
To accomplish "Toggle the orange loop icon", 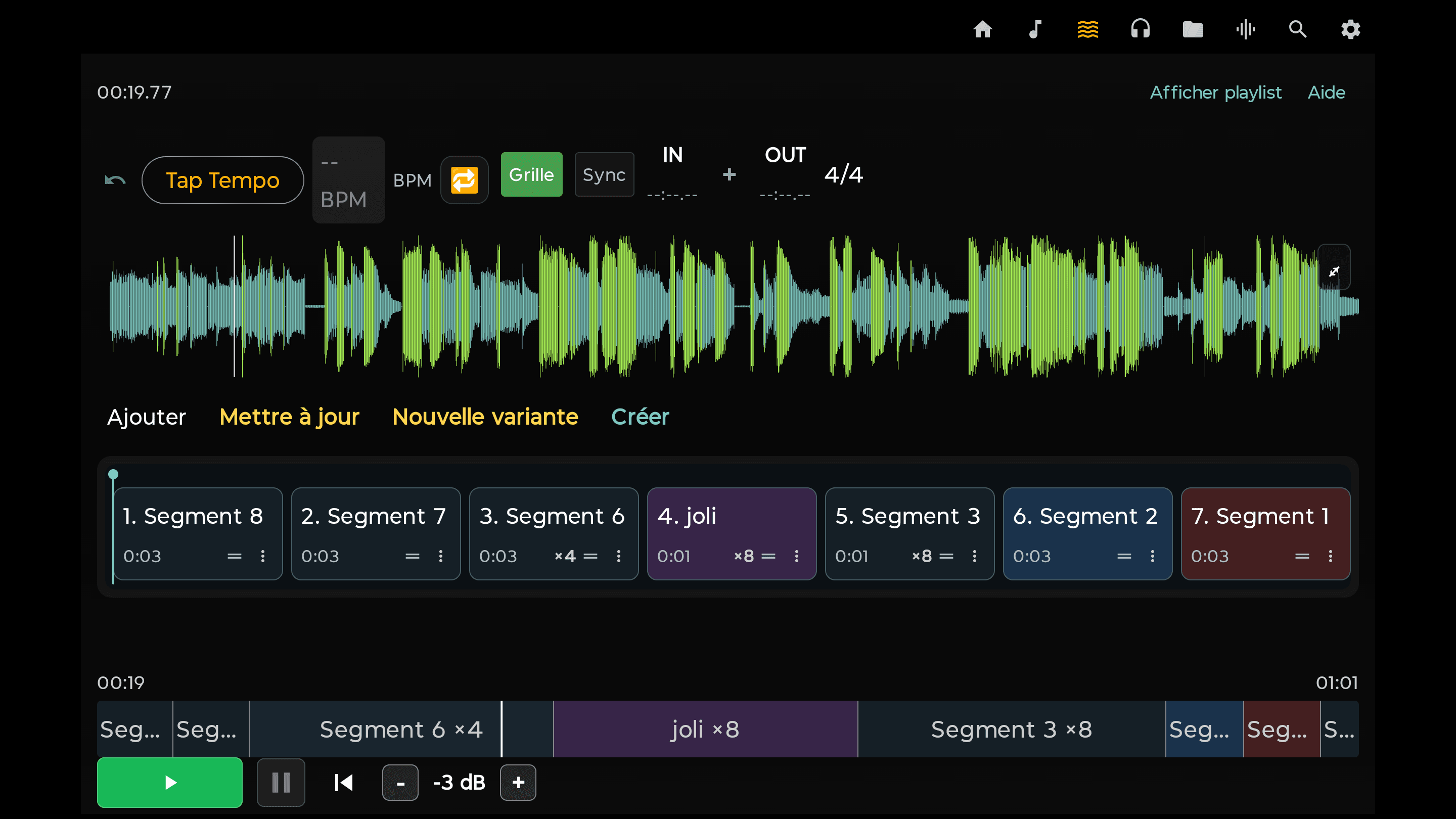I will coord(464,180).
